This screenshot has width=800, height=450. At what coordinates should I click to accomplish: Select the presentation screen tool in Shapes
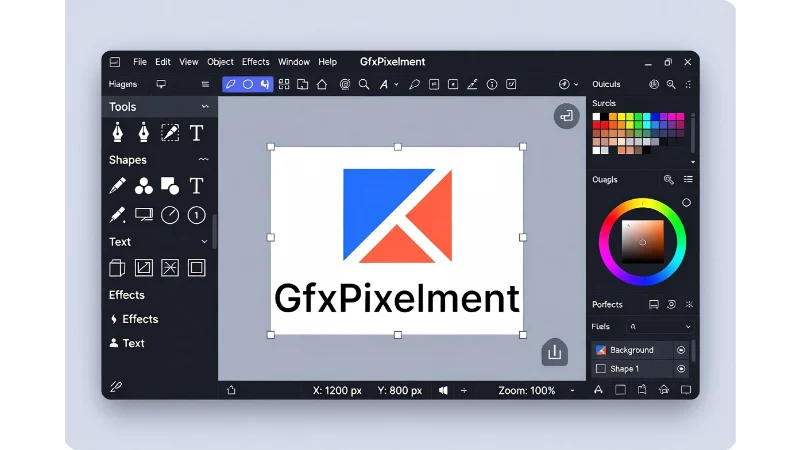point(143,215)
